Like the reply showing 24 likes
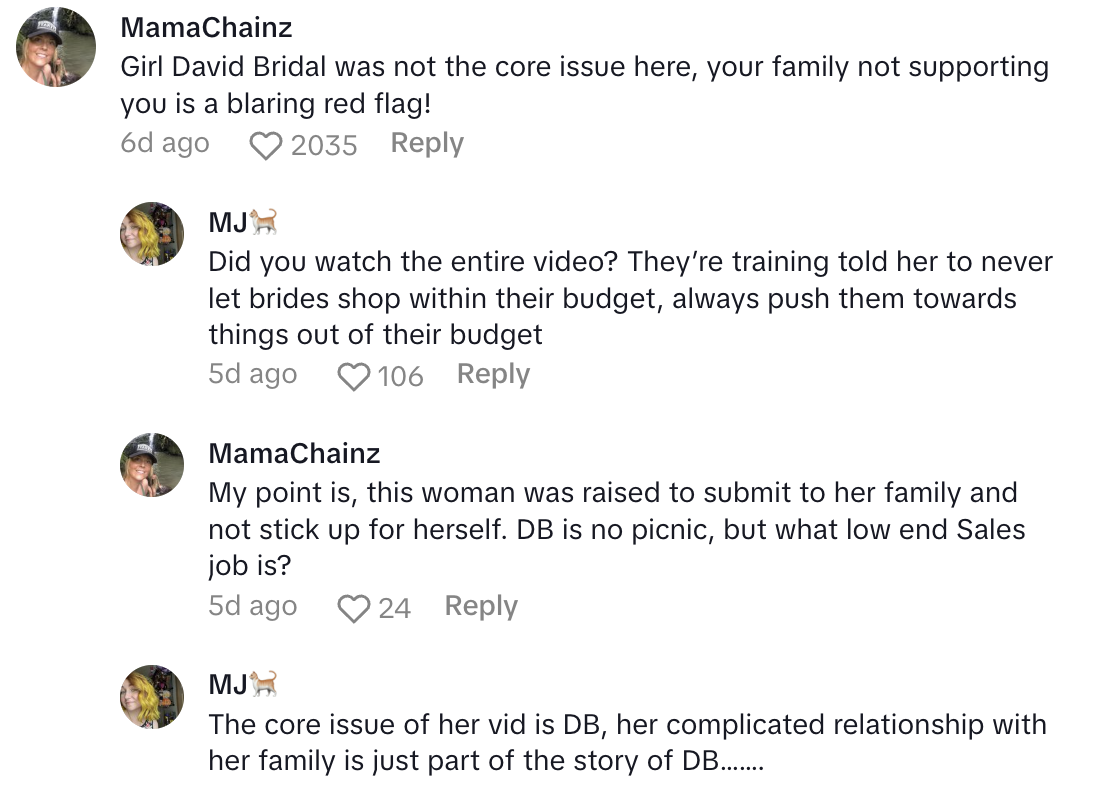This screenshot has width=1104, height=786. click(353, 608)
